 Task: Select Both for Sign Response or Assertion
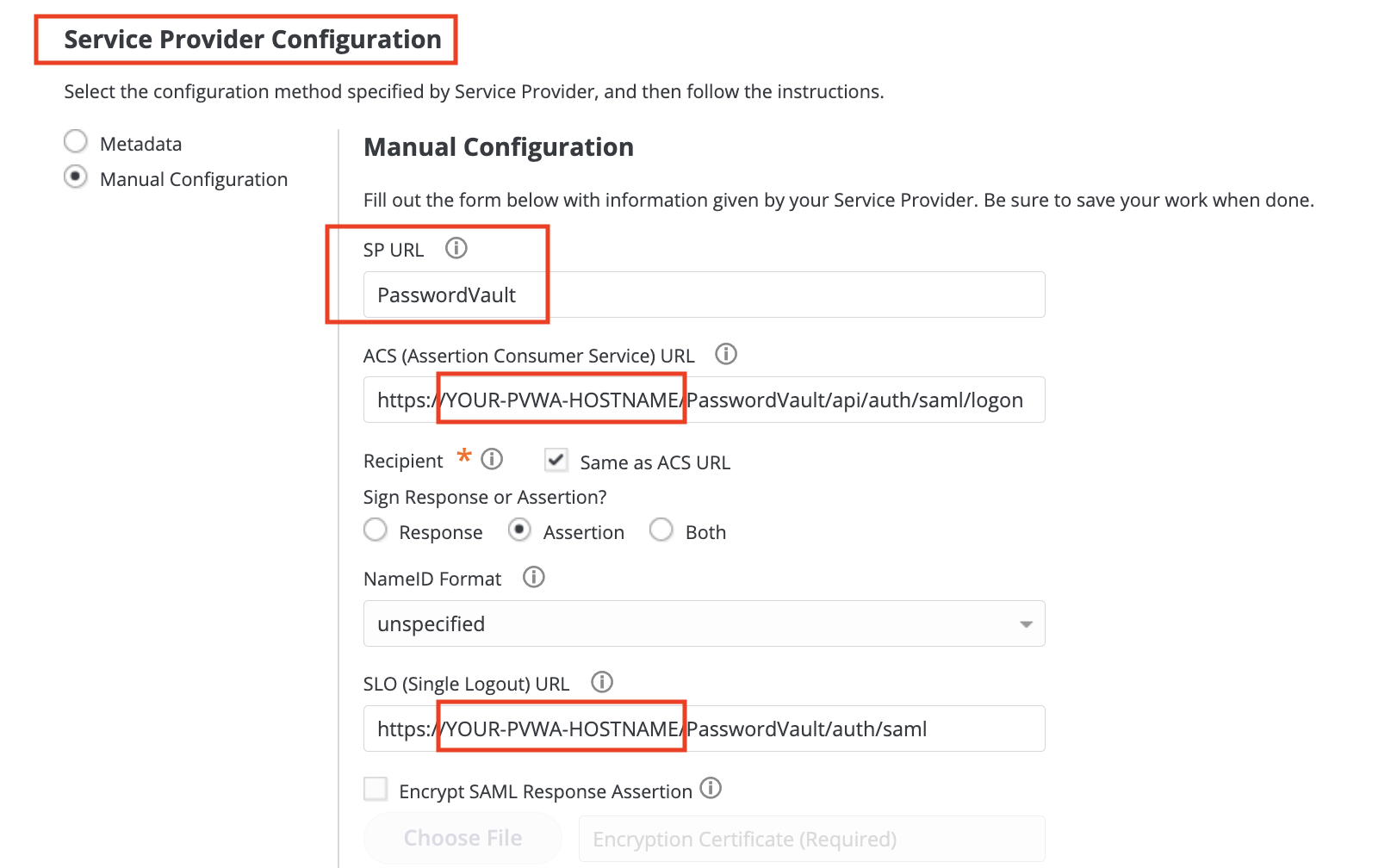pyautogui.click(x=661, y=530)
